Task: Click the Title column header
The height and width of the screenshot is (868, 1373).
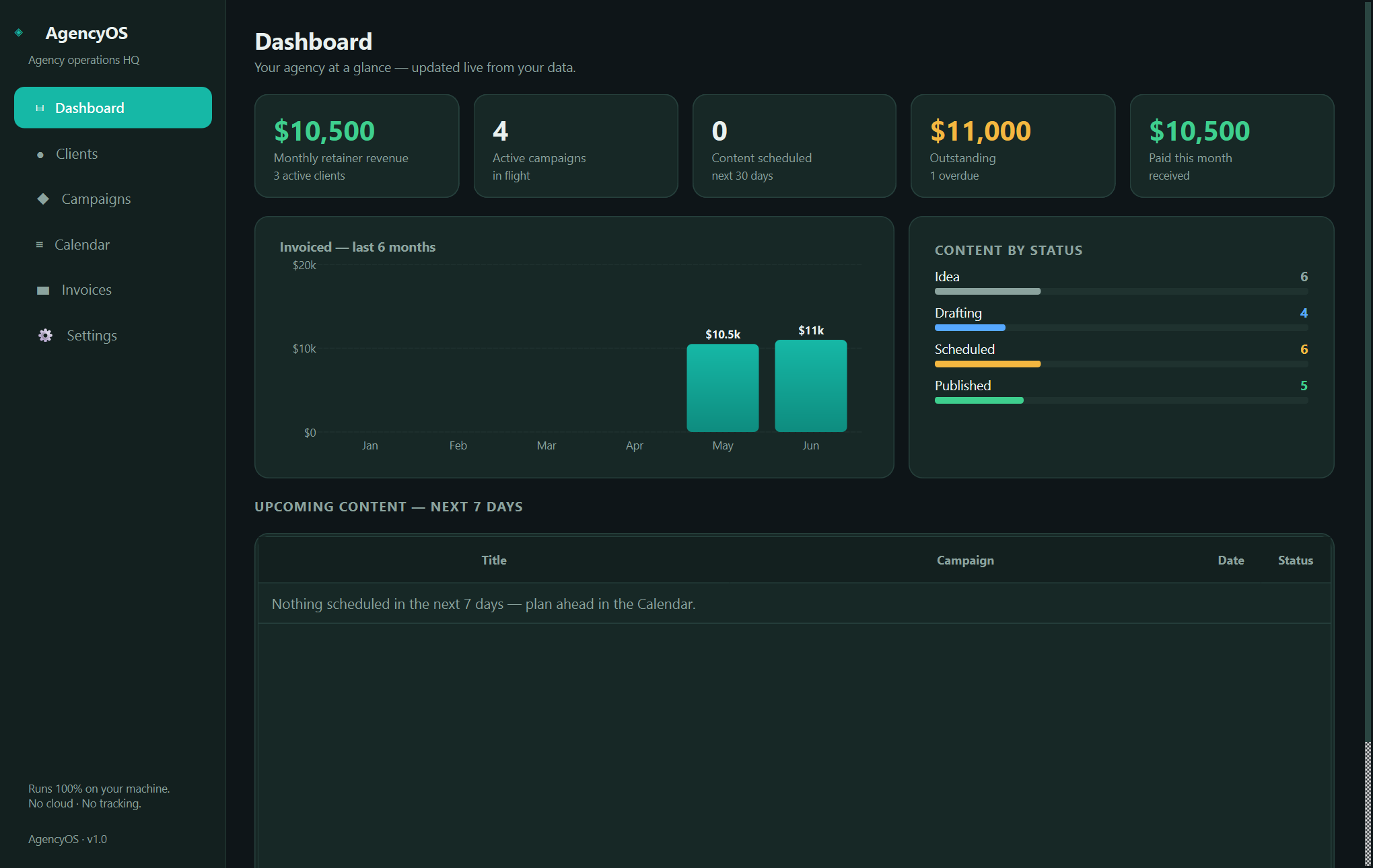Action: [494, 560]
